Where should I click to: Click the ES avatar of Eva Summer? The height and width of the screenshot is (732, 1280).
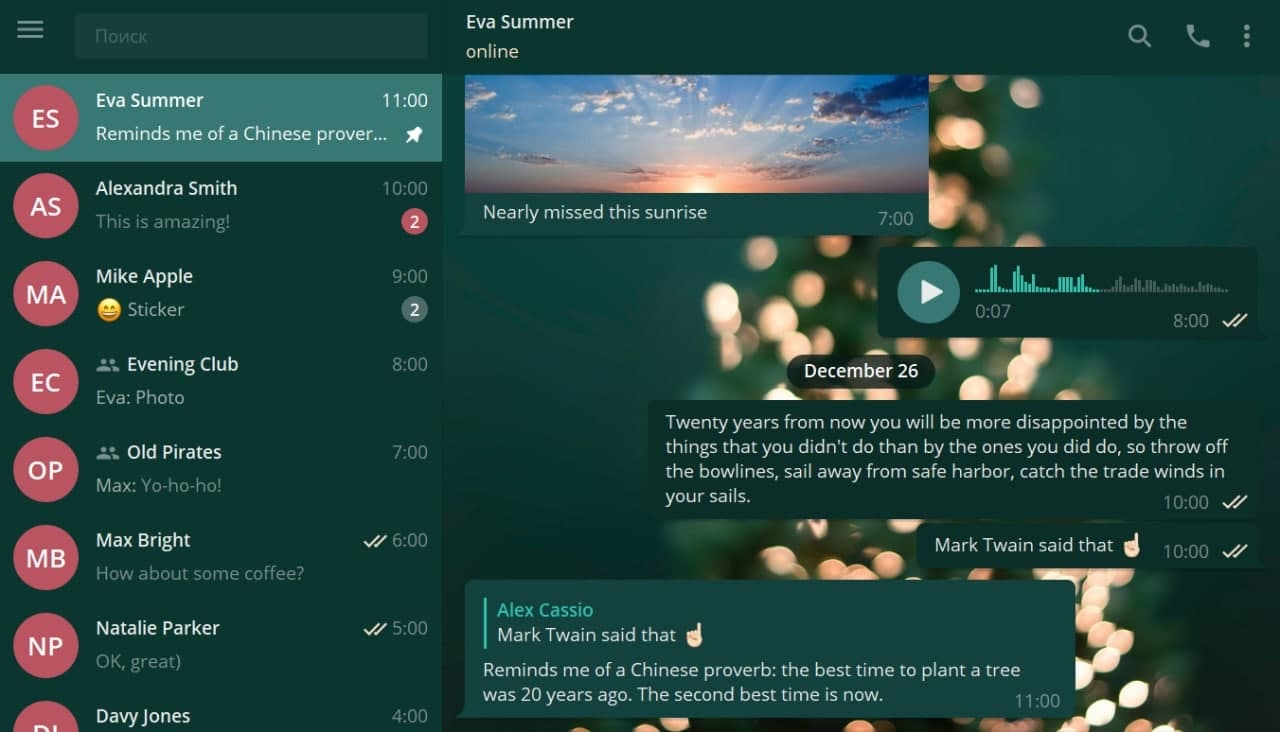point(45,118)
